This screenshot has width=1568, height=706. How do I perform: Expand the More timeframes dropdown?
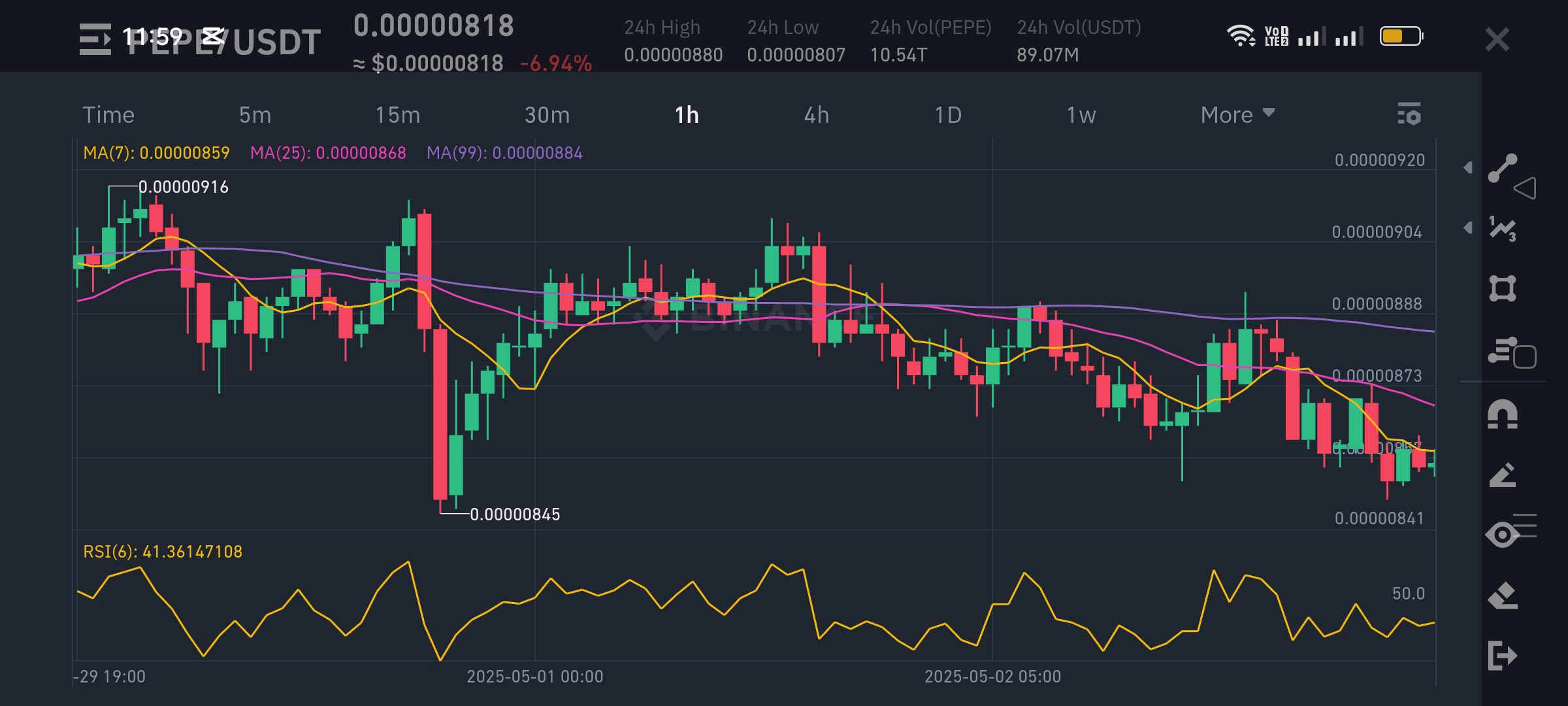point(1237,115)
